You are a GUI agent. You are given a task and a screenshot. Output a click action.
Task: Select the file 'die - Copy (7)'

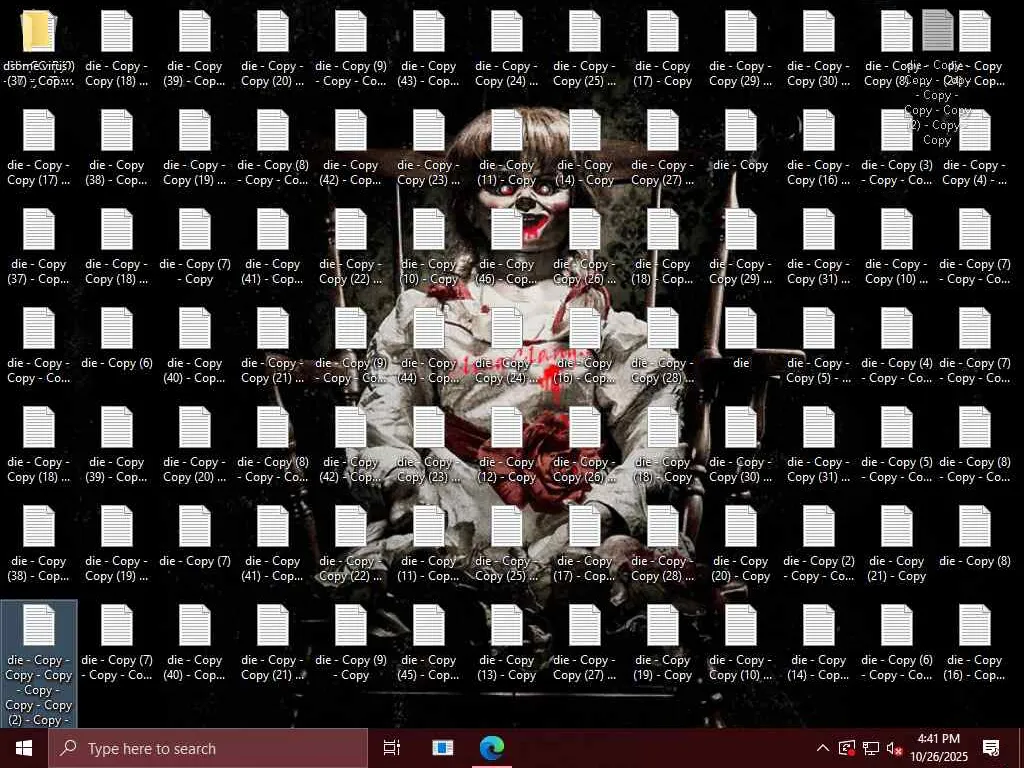pyautogui.click(x=195, y=537)
